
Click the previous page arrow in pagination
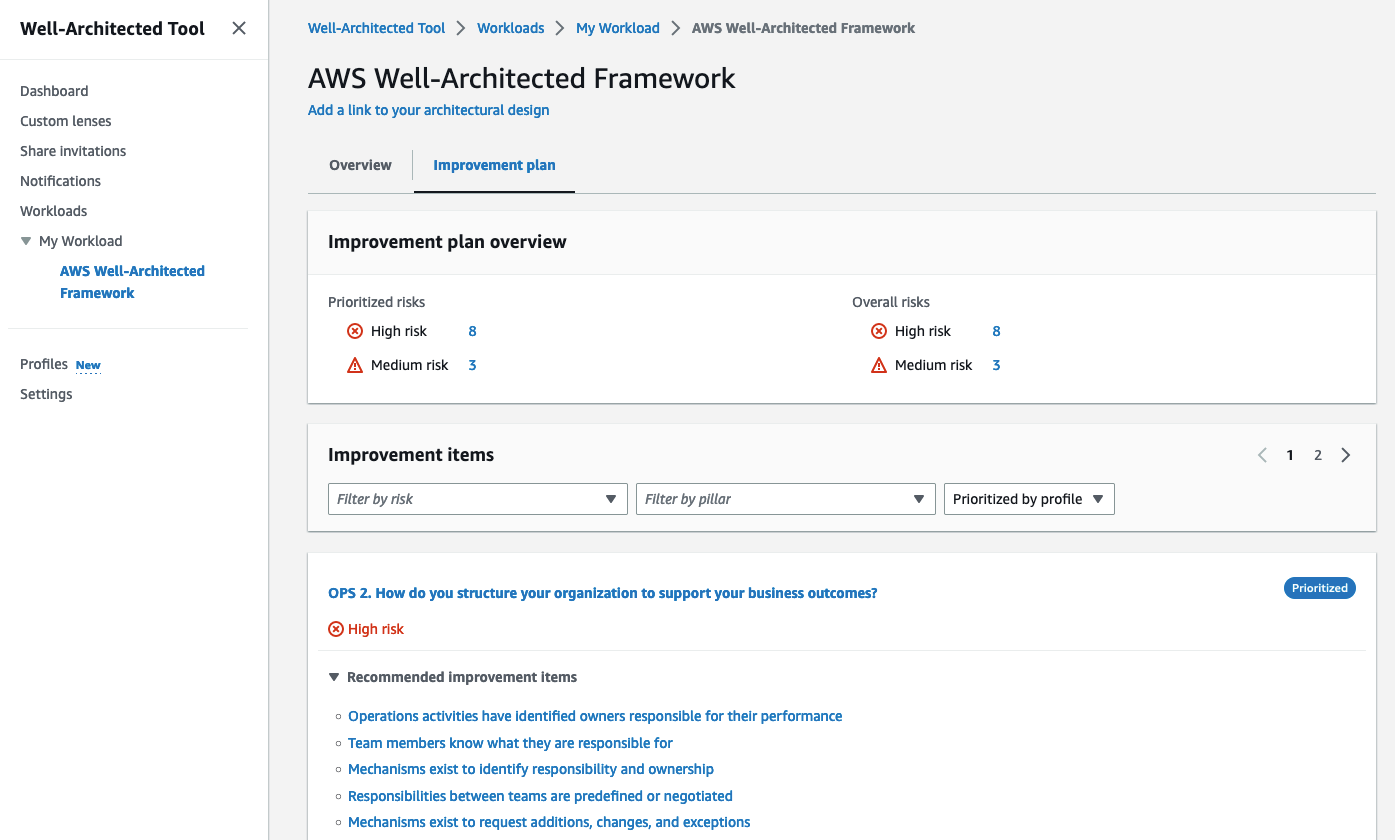[1262, 455]
